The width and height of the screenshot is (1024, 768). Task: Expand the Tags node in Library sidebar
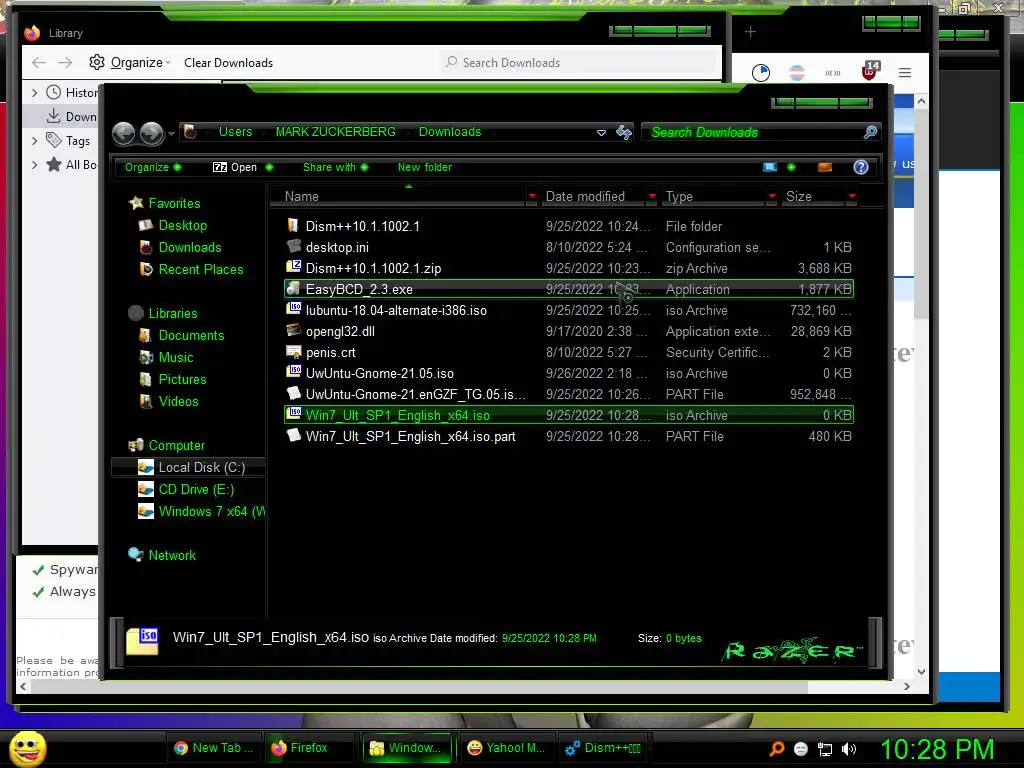[35, 140]
